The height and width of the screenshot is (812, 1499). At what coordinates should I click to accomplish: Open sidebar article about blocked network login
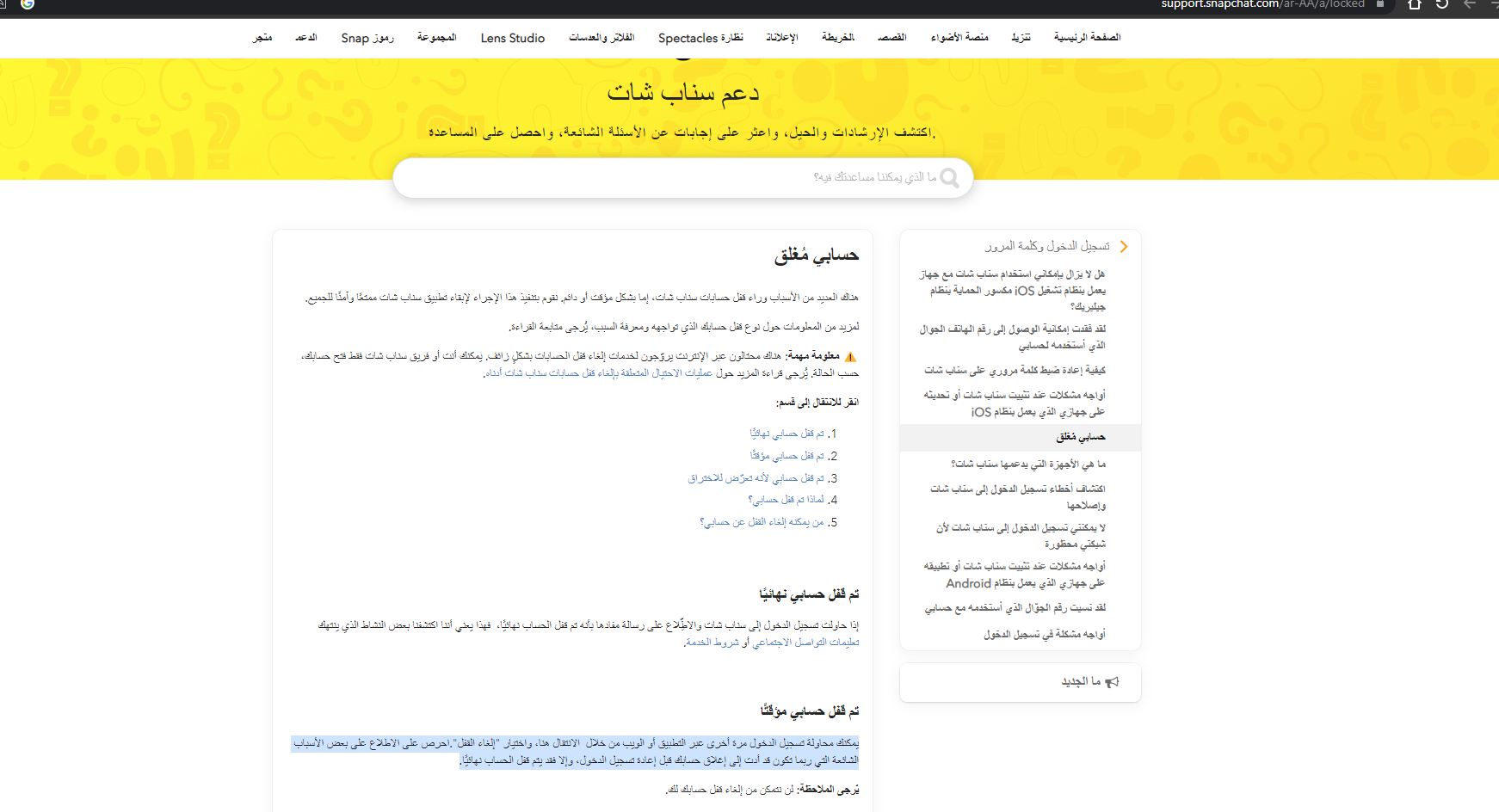tap(1021, 536)
